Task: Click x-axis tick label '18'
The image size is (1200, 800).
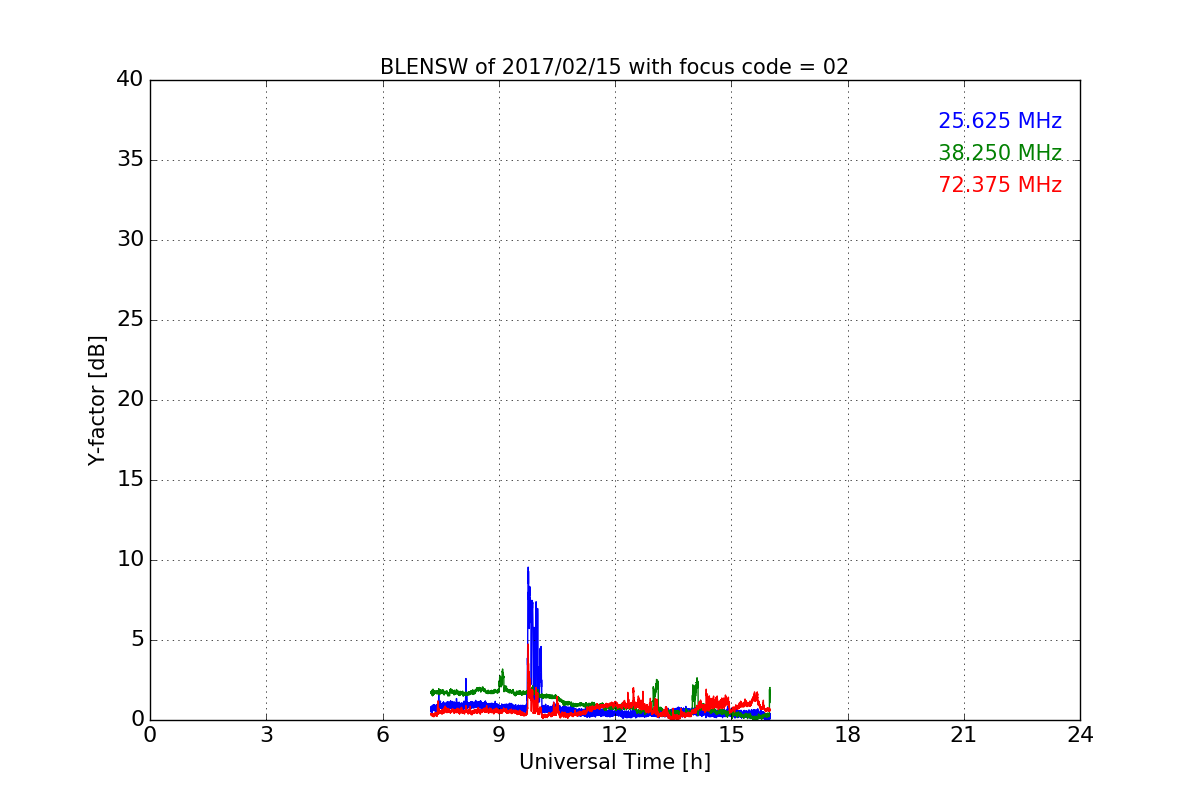Action: click(848, 735)
